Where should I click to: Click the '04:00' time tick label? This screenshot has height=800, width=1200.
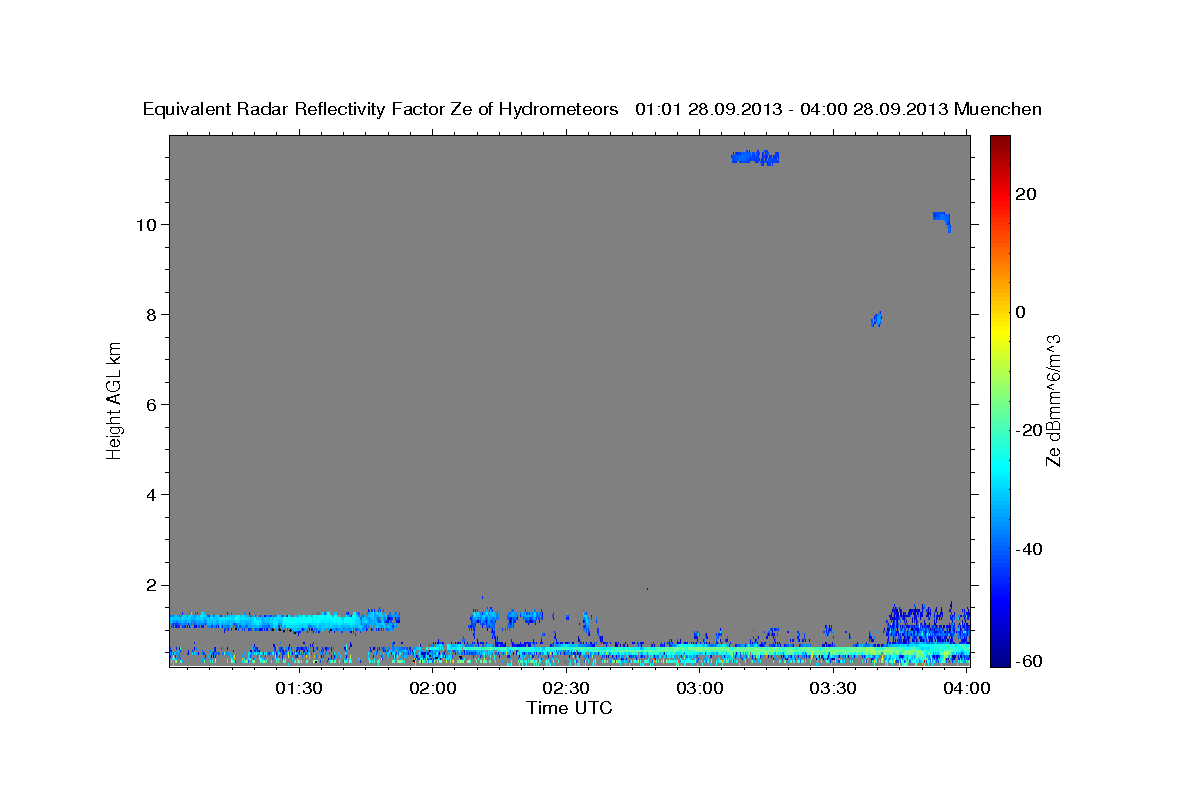967,689
